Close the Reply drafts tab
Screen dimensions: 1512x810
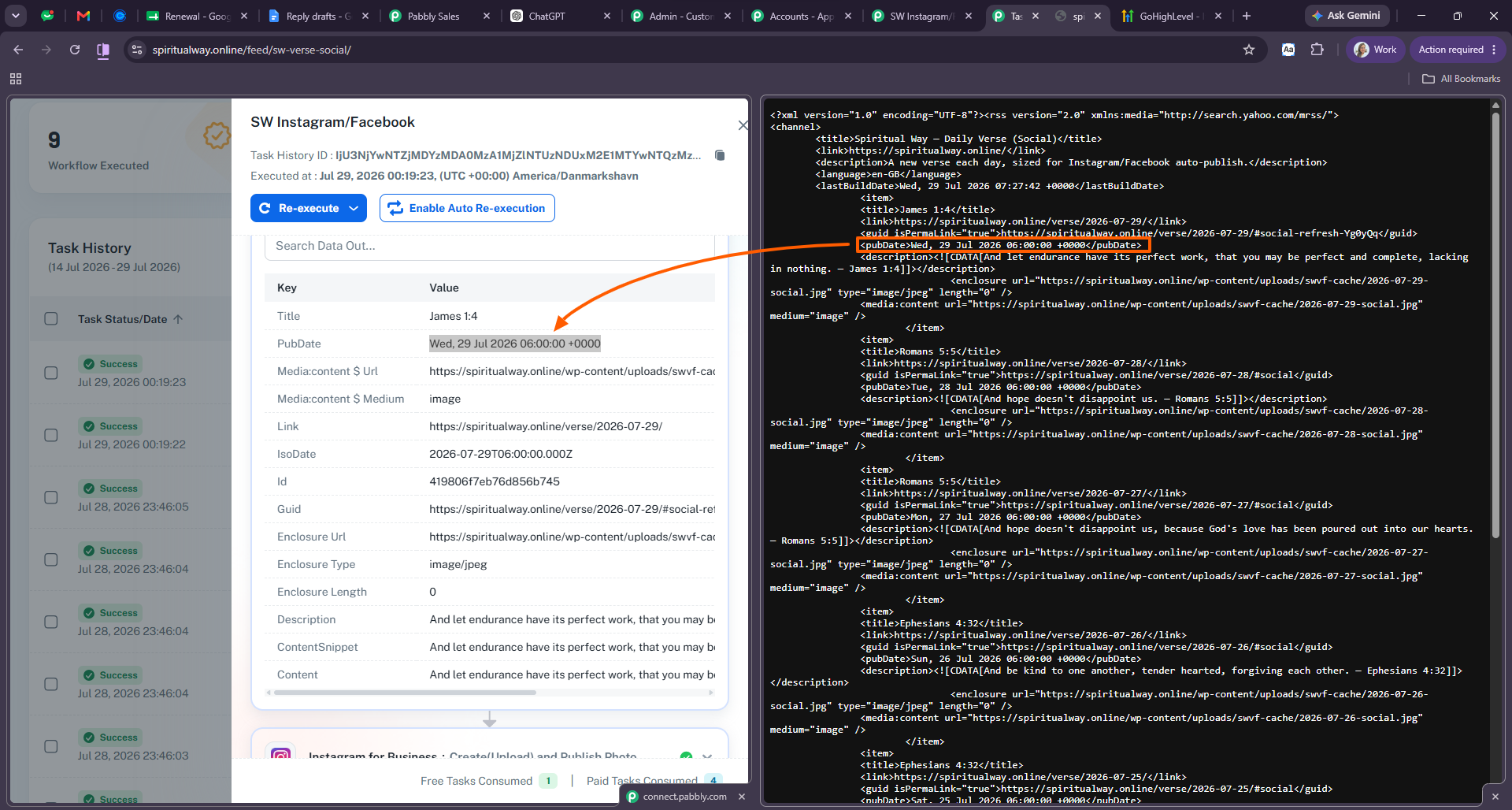(x=365, y=16)
